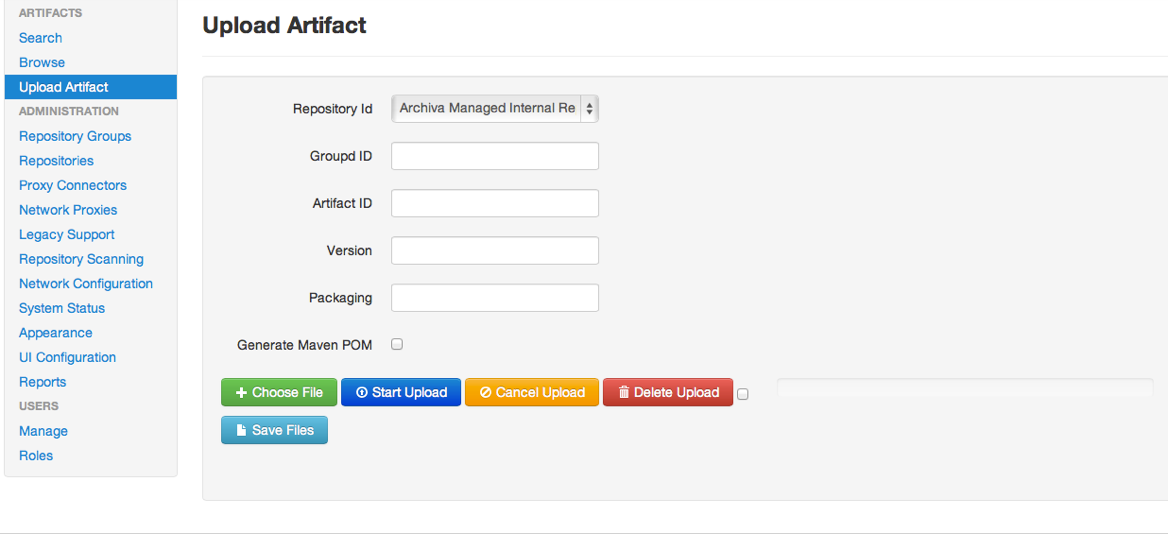Tick the checkbox beside Delete Upload

tap(743, 394)
